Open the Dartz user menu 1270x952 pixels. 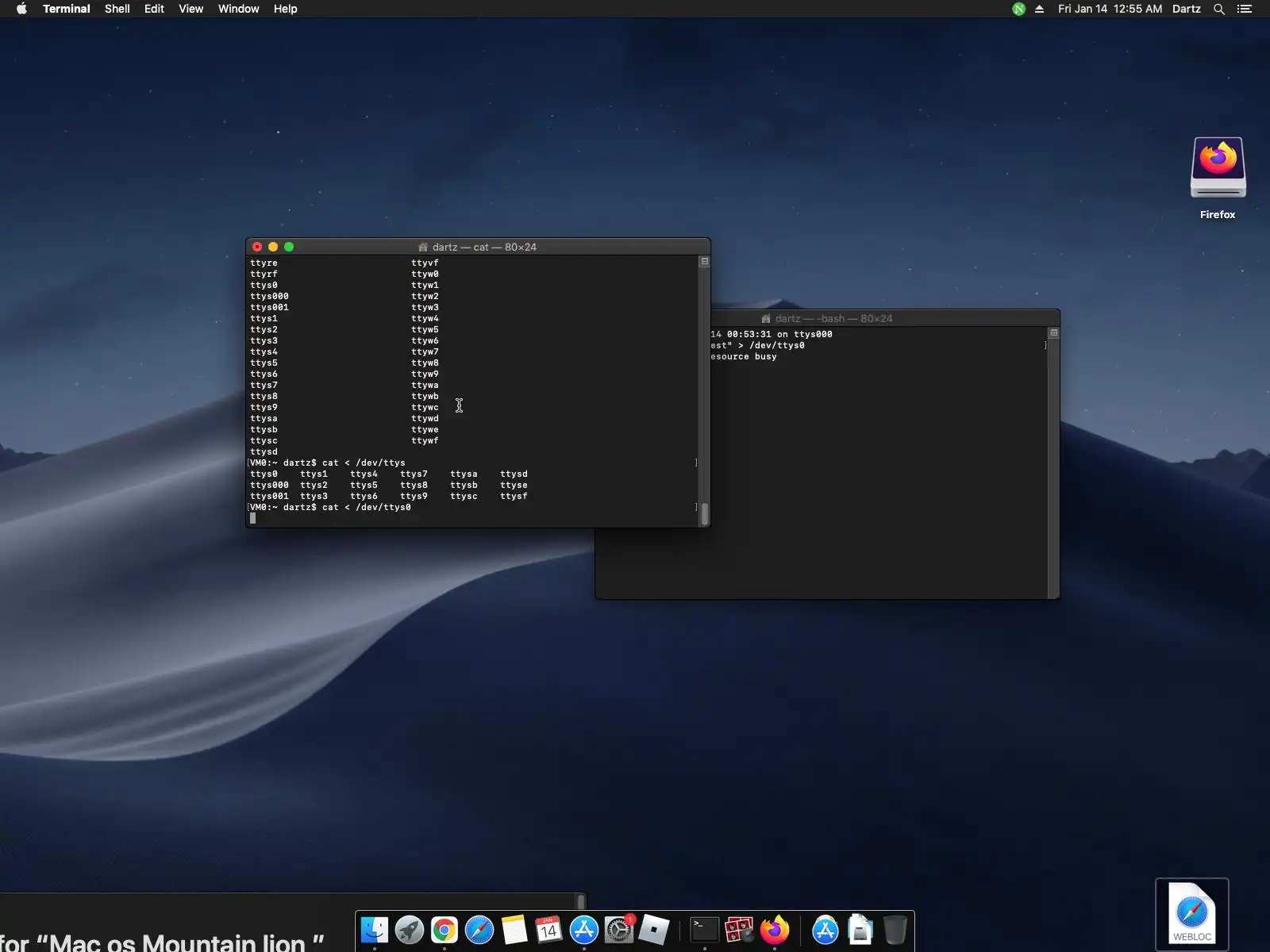click(1187, 9)
